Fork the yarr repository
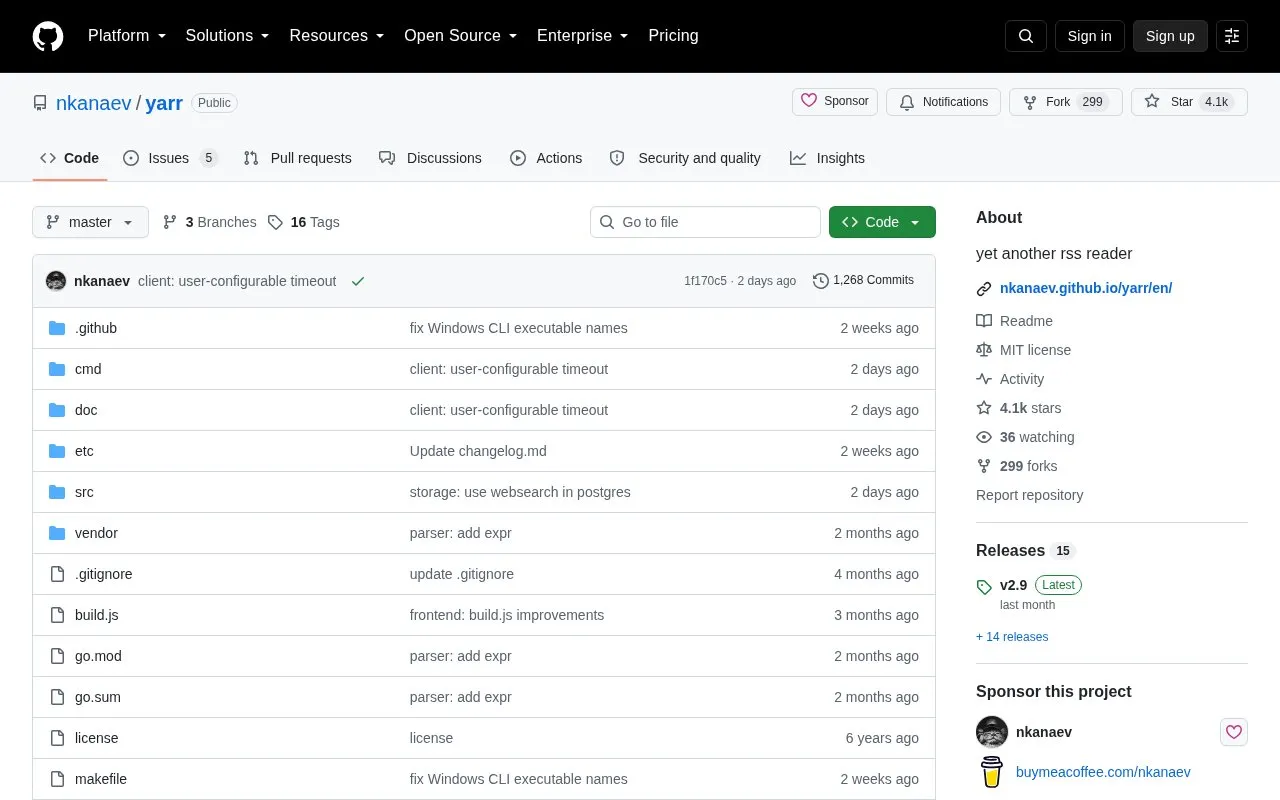This screenshot has width=1280, height=800. click(1065, 102)
